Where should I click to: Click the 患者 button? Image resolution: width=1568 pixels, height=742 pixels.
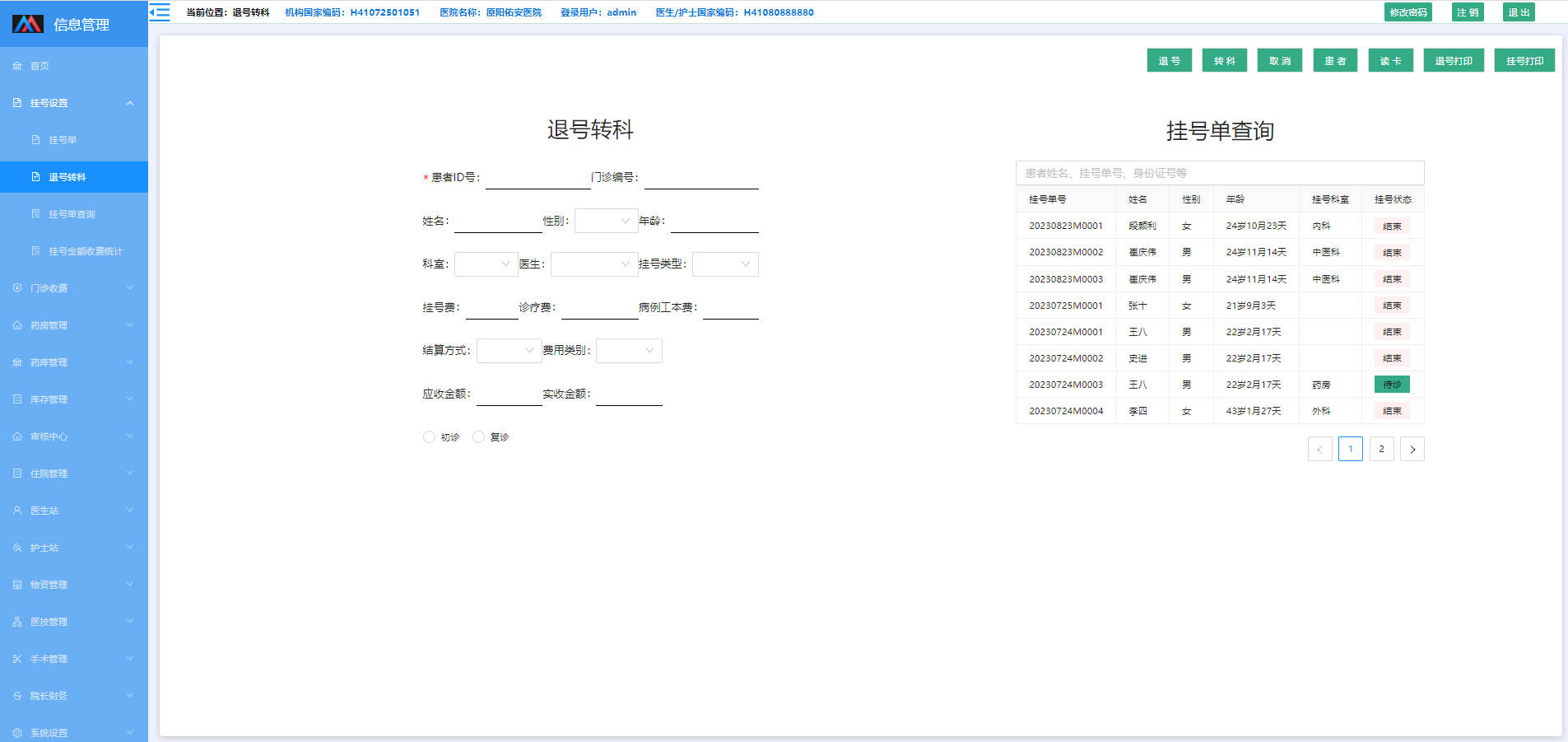(1335, 61)
